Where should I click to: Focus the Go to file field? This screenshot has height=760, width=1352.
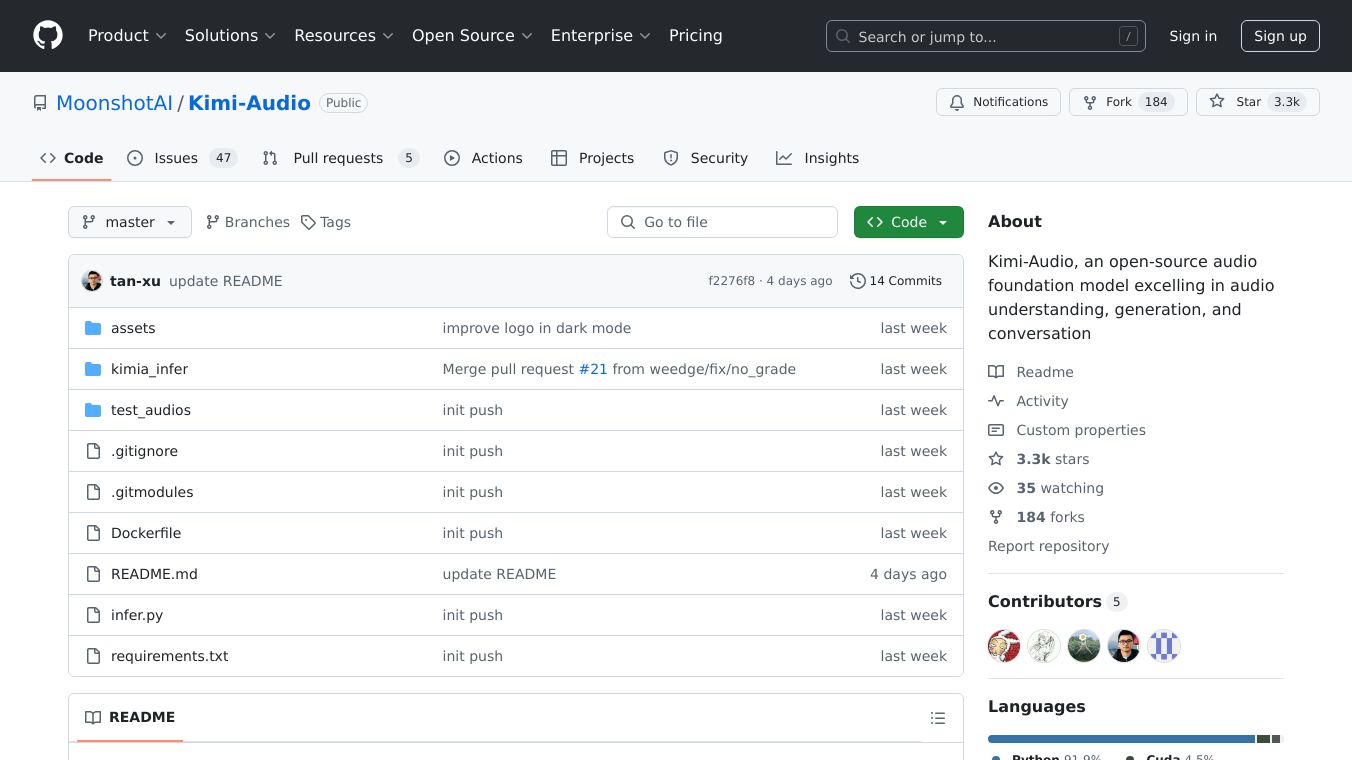(x=722, y=222)
